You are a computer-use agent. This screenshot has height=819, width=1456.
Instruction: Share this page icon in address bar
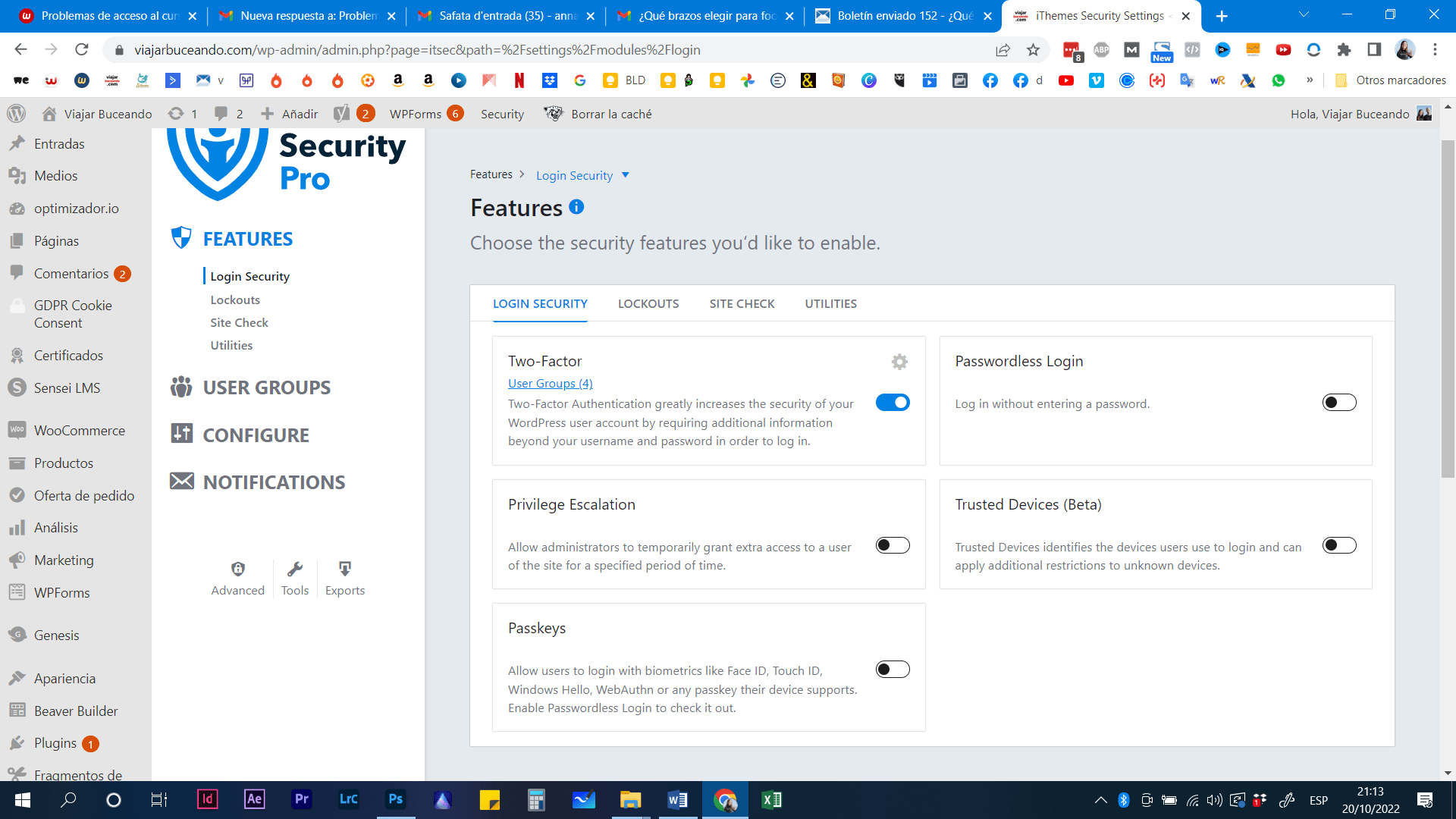1003,50
